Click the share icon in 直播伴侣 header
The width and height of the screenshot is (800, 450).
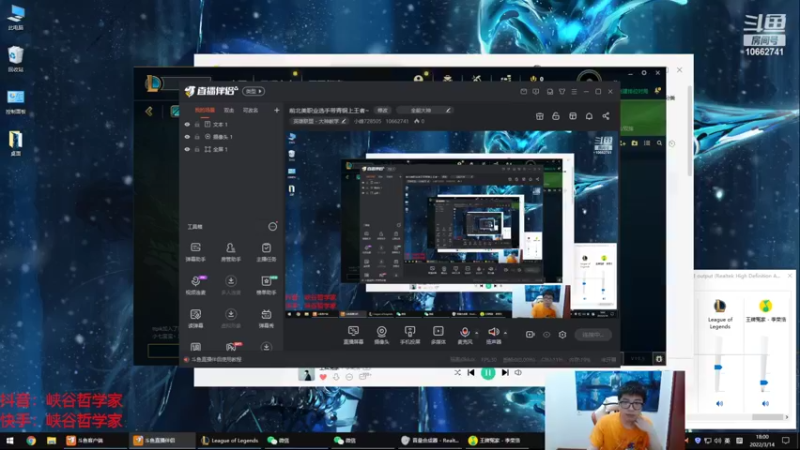click(x=606, y=116)
